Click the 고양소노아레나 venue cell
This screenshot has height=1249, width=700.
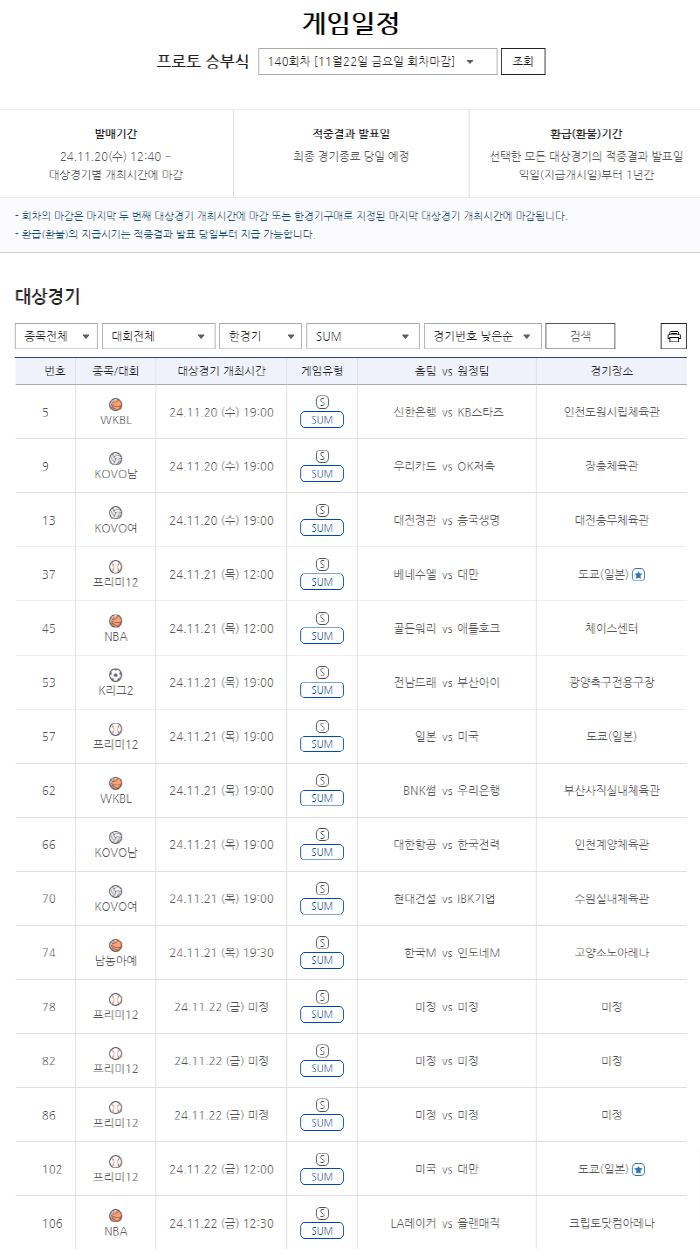(612, 952)
